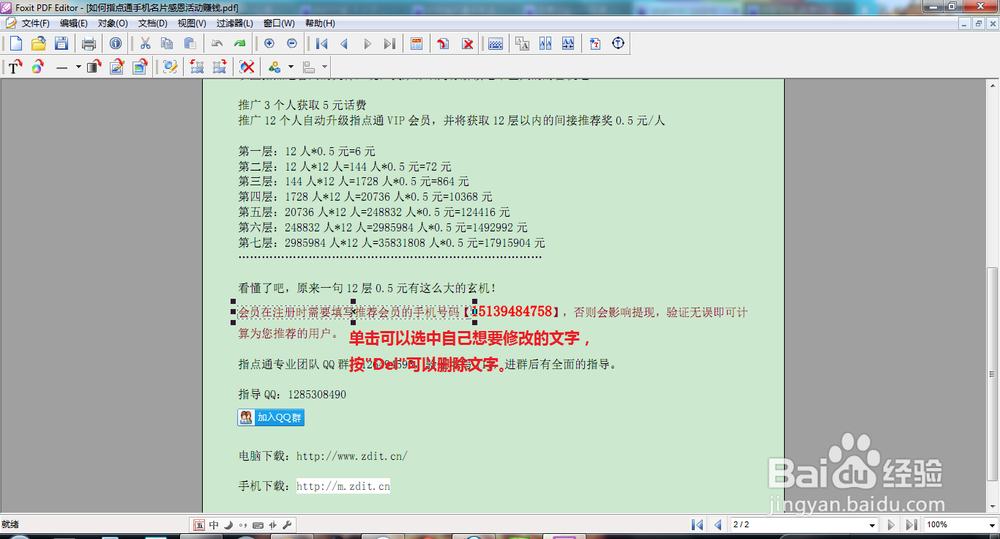Screen dimensions: 1000x539
Task: Open the 文件(F) menu
Action: [35, 23]
